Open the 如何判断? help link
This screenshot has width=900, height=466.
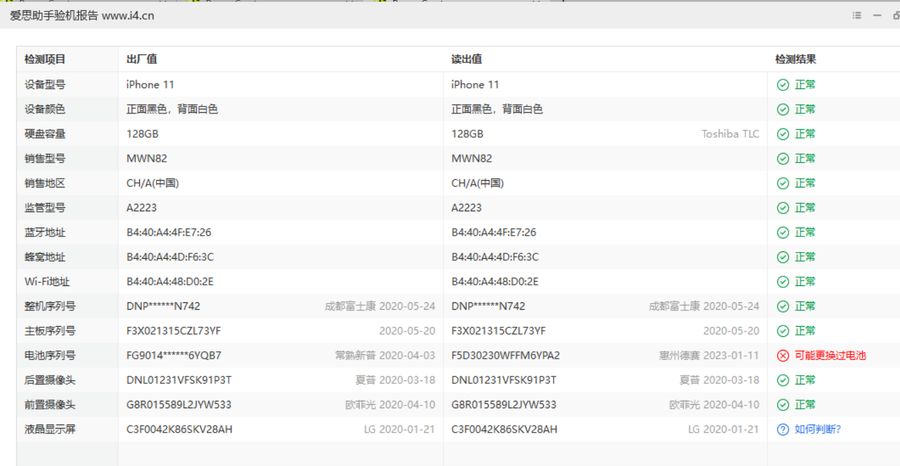click(x=818, y=429)
